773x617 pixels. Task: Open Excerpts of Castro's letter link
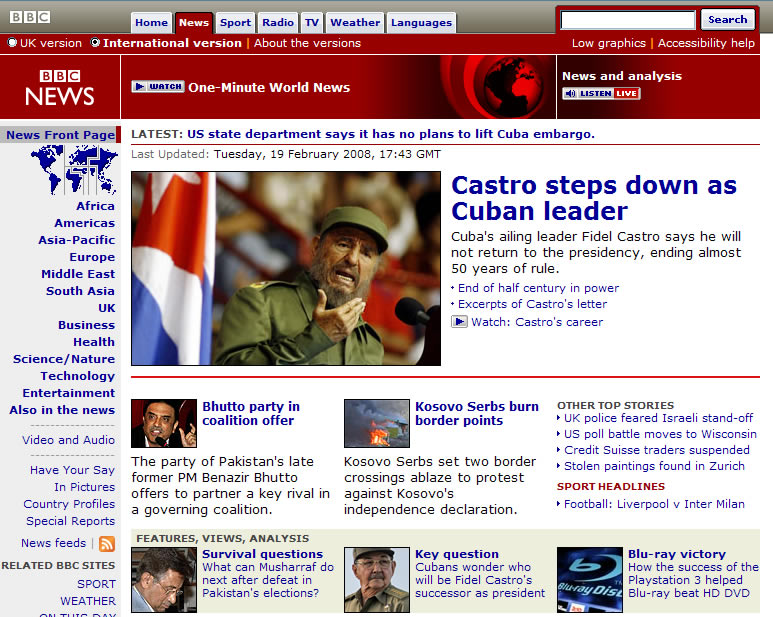tap(532, 304)
